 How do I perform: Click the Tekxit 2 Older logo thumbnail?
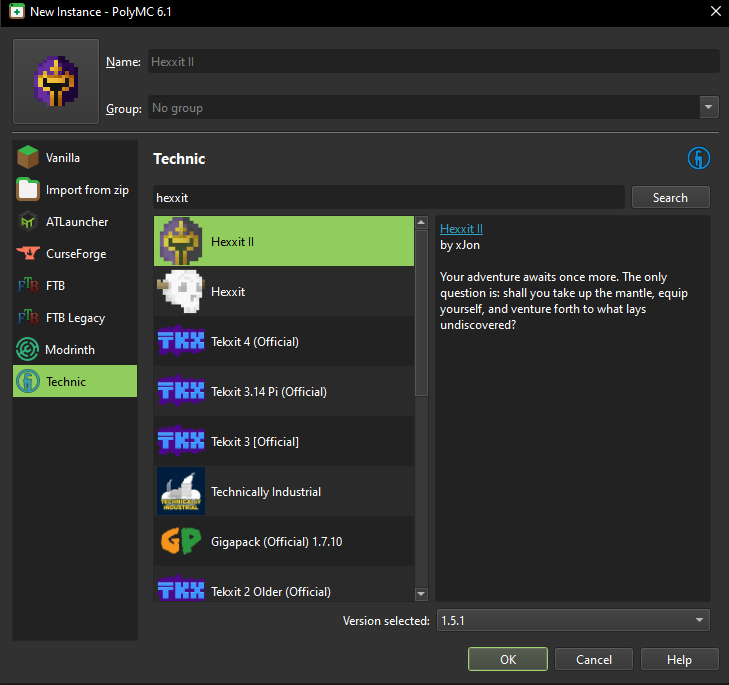(x=181, y=588)
